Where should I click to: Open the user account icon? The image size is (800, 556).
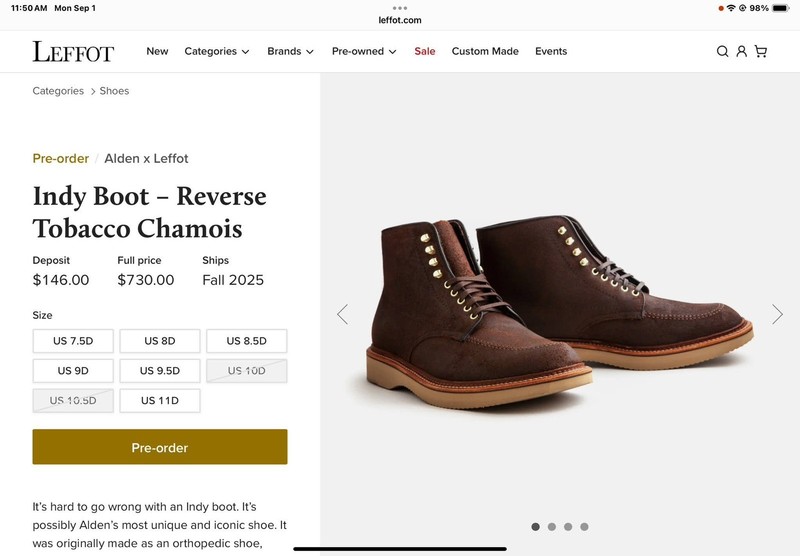point(741,52)
